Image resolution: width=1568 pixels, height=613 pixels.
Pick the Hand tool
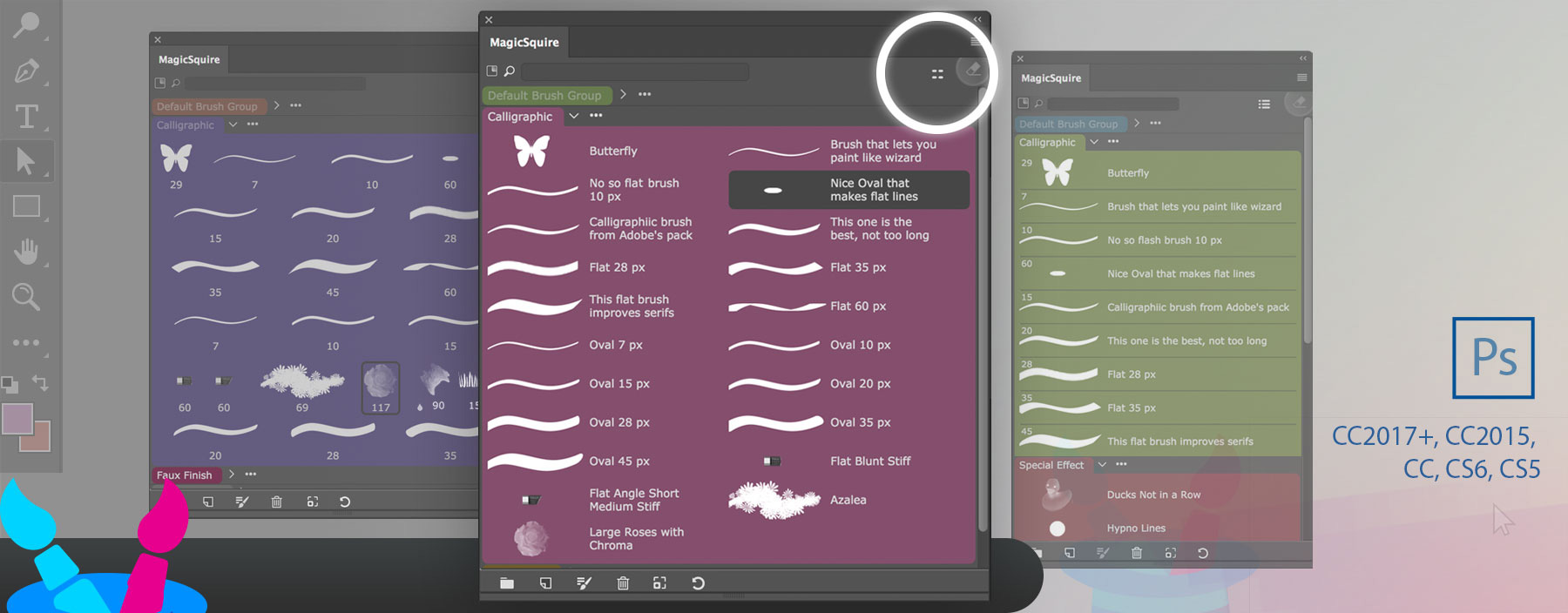point(26,252)
